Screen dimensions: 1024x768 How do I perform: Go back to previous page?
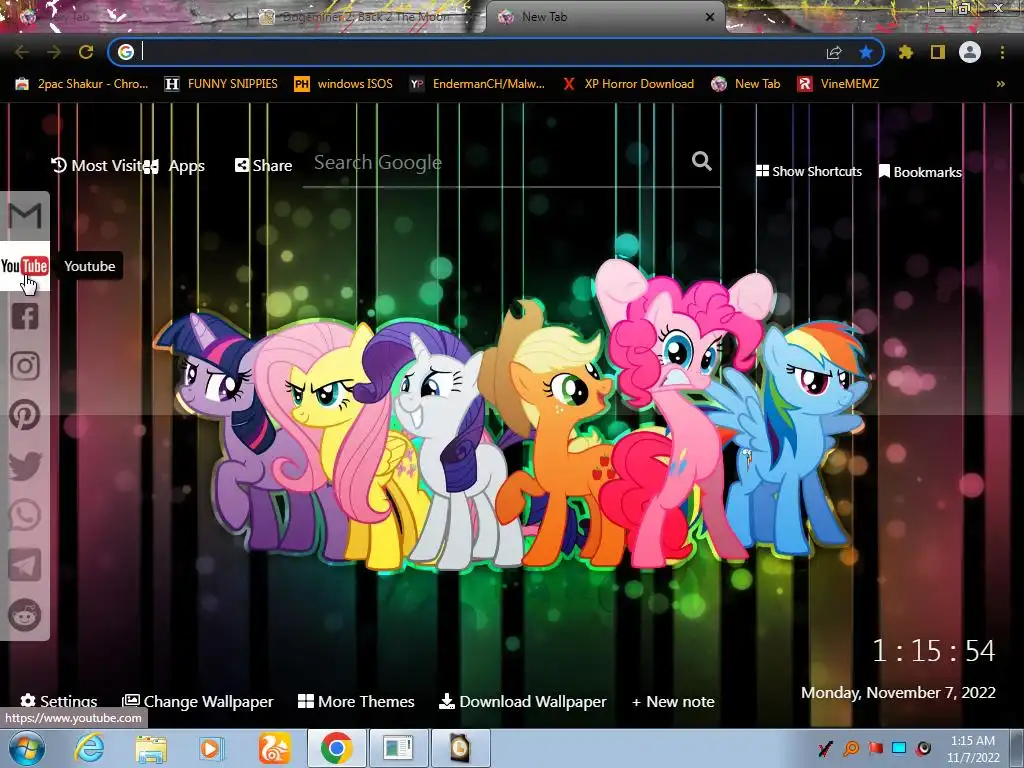point(22,52)
